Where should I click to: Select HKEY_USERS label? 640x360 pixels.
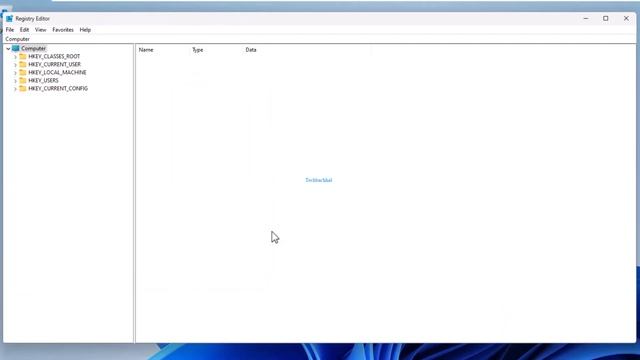point(43,80)
